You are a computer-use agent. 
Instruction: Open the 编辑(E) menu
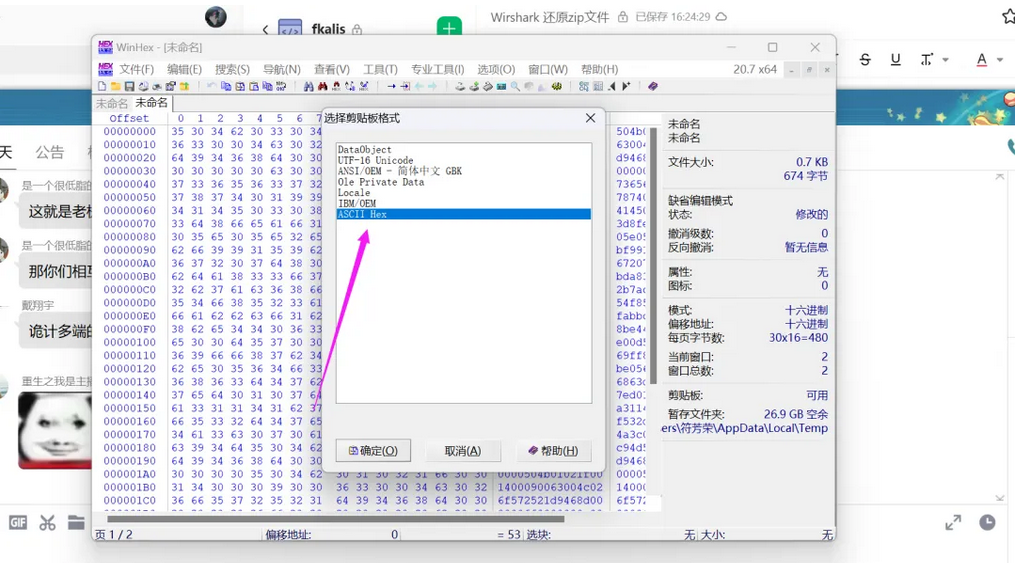pyautogui.click(x=184, y=69)
